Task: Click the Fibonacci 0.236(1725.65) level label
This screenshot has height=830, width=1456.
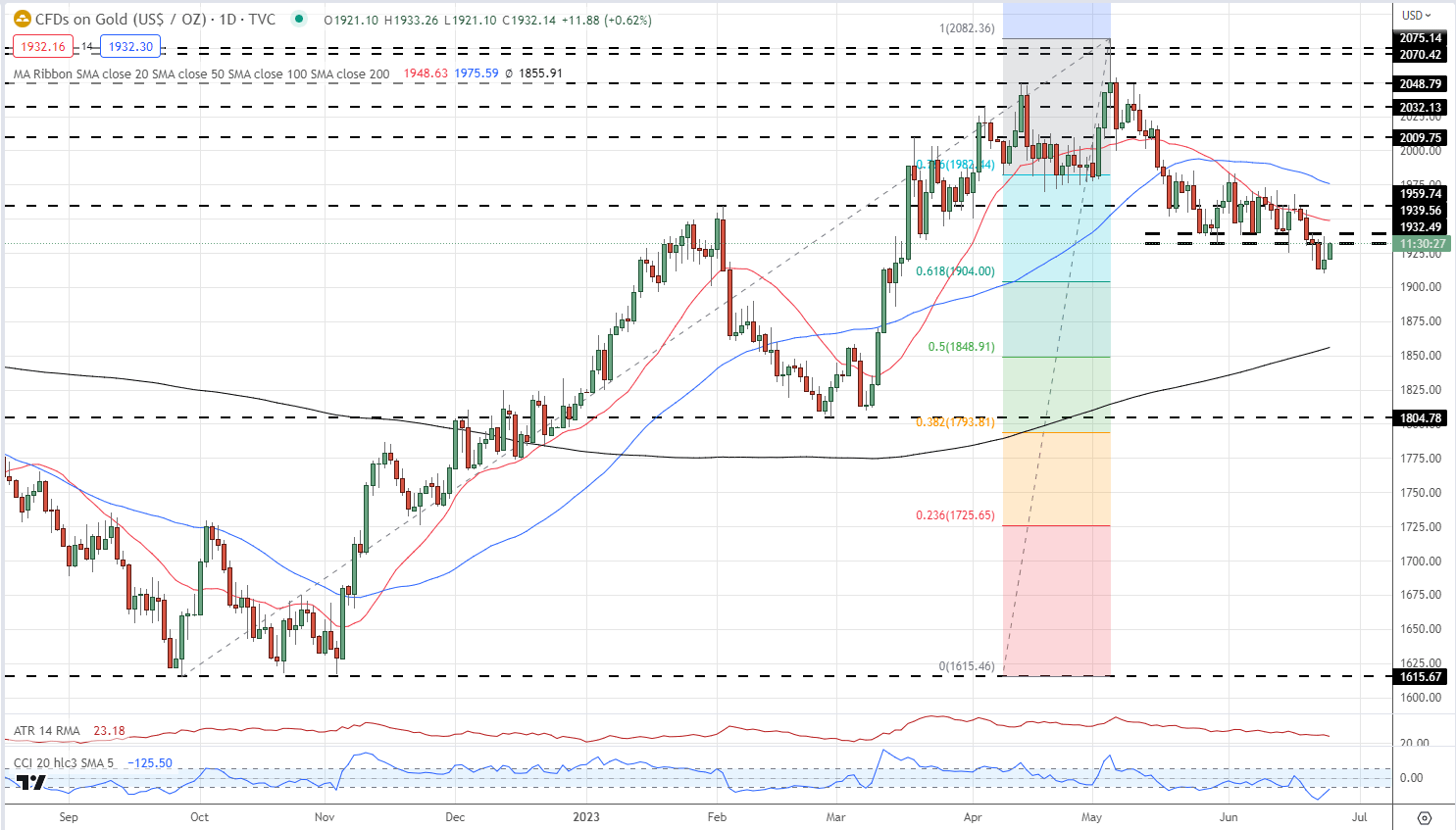Action: click(955, 515)
